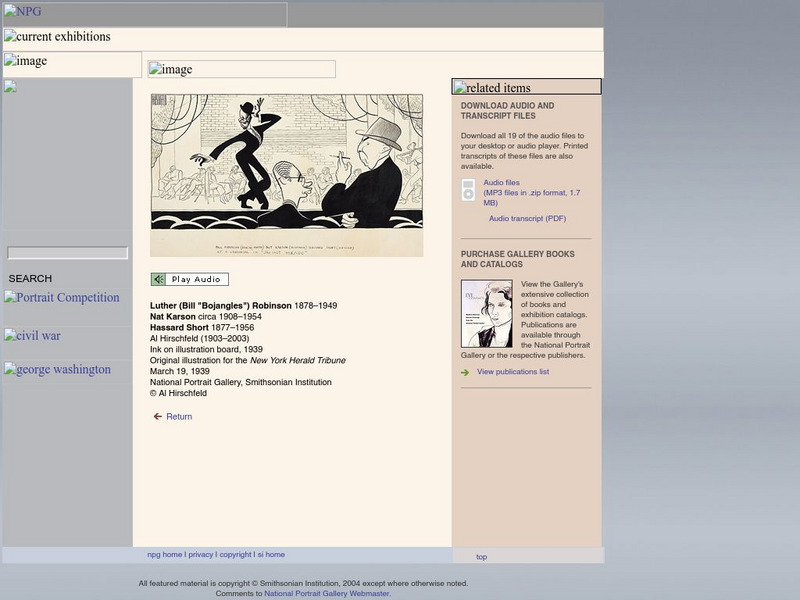This screenshot has height=600, width=800.
Task: Click the green arrow beside View publications list
Action: (465, 372)
